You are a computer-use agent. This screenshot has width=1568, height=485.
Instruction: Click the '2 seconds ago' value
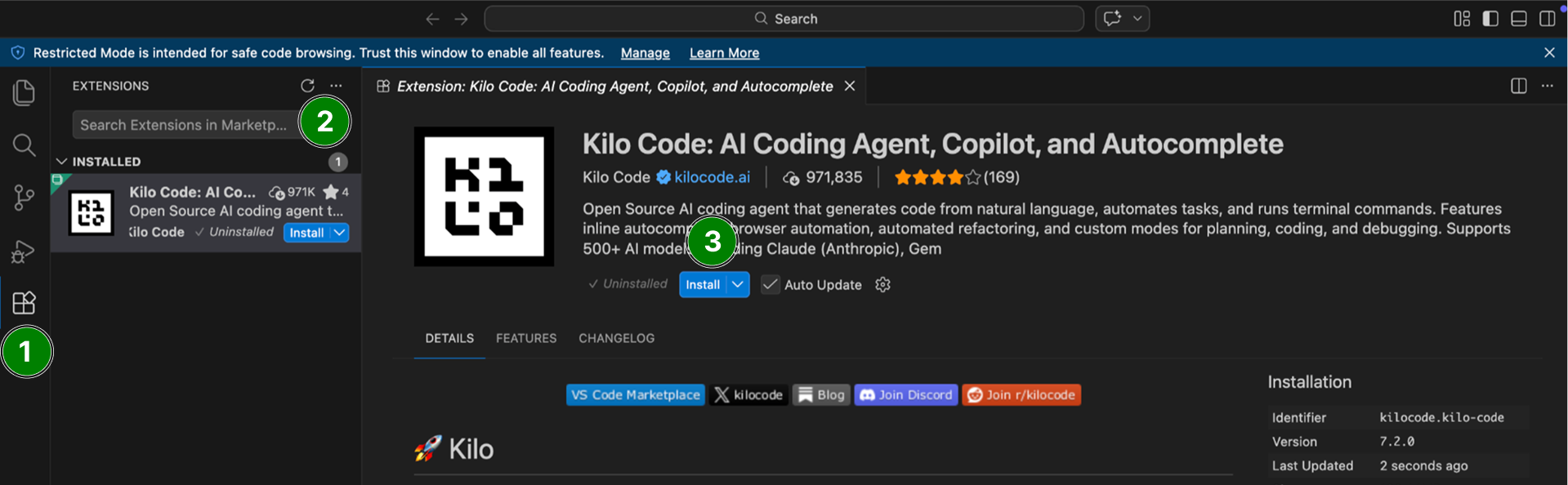point(1423,465)
